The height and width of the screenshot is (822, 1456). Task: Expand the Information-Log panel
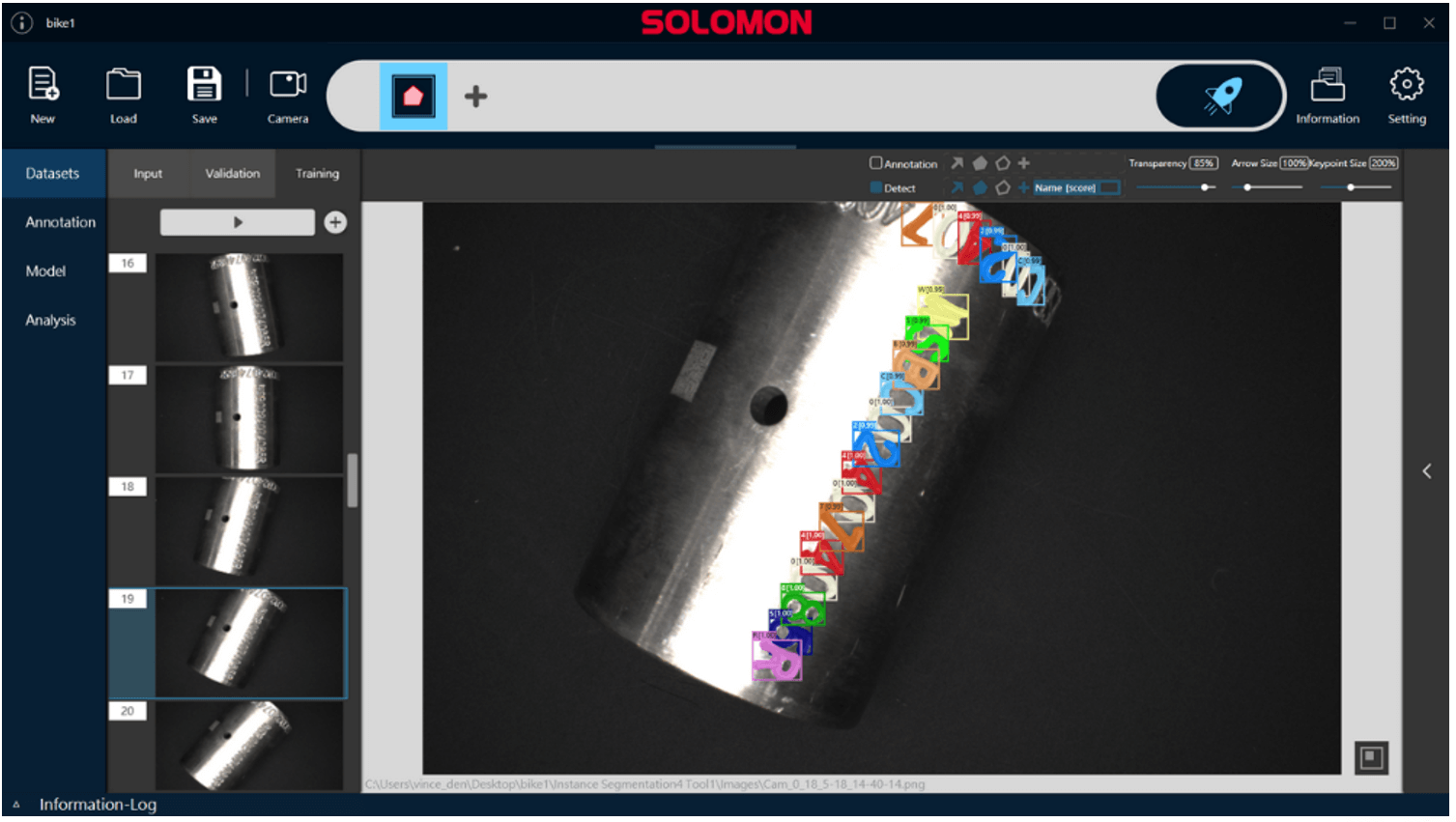[x=16, y=805]
